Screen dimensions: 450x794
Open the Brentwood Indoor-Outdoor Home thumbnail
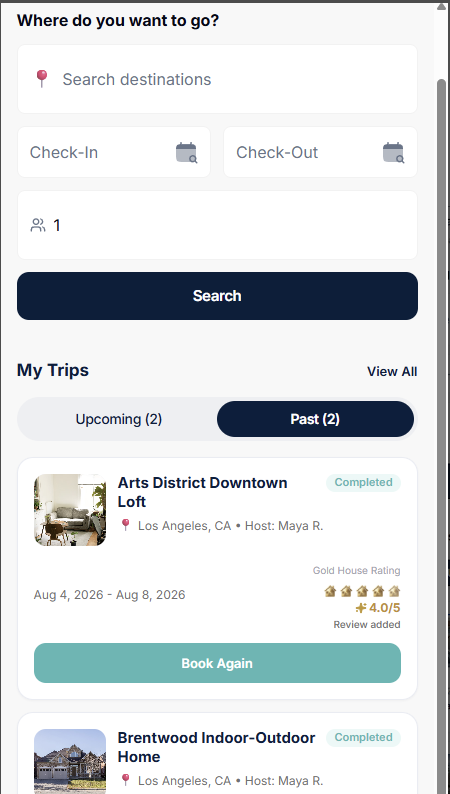pos(70,762)
